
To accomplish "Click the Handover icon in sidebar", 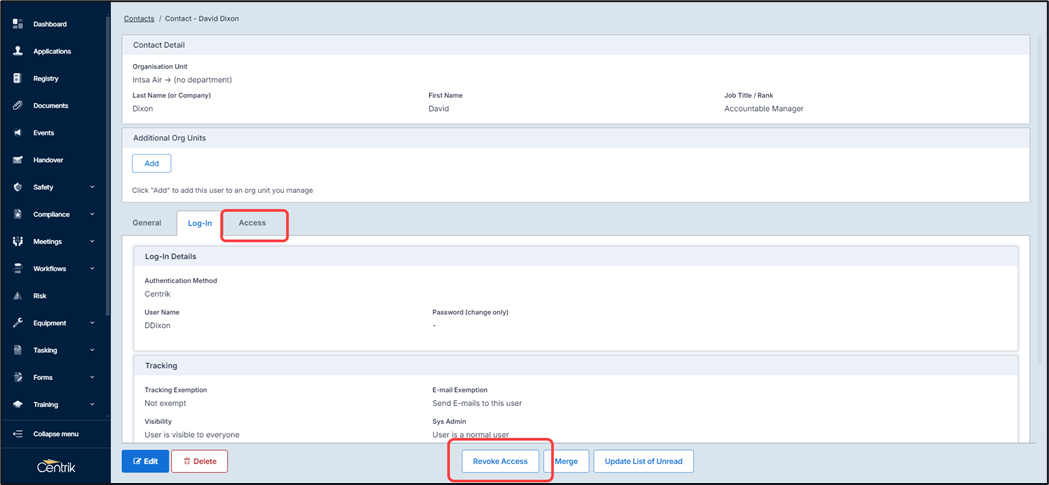I will point(18,160).
